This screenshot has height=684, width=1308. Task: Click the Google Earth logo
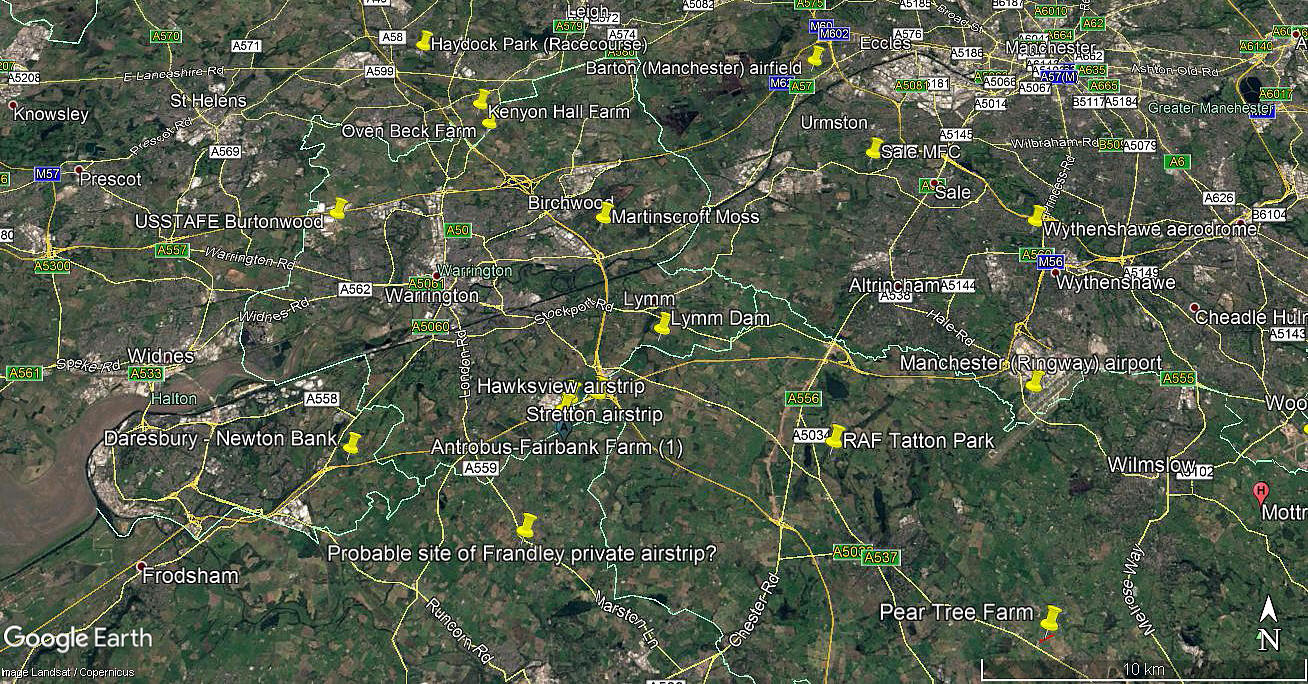click(x=79, y=638)
